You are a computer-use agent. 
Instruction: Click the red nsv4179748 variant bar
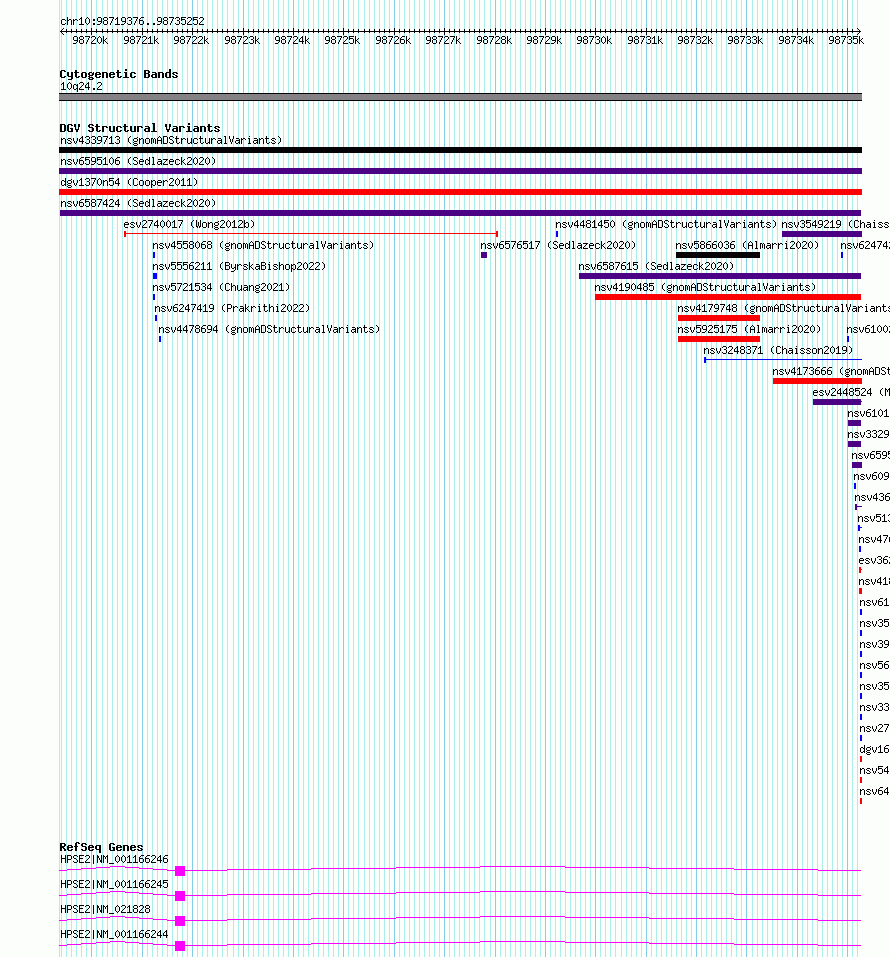pos(718,318)
